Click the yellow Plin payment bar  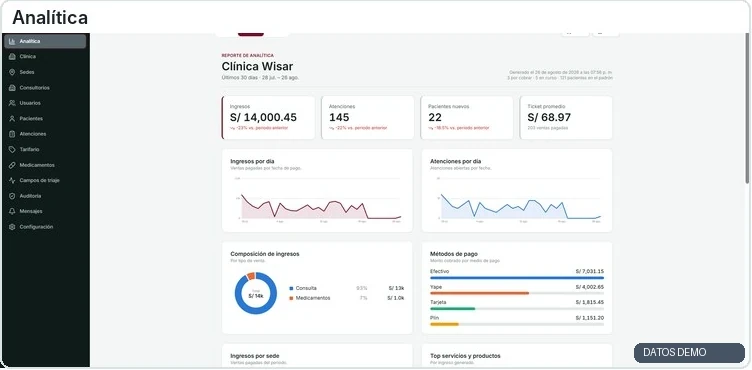click(x=445, y=324)
